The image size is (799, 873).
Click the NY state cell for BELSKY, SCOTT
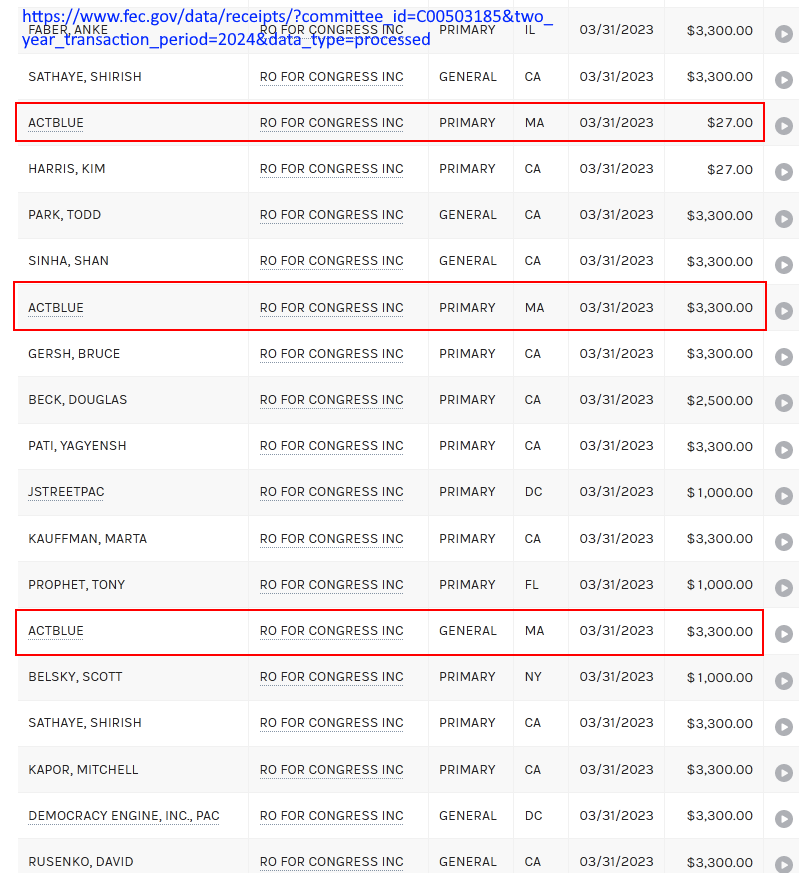[x=533, y=676]
